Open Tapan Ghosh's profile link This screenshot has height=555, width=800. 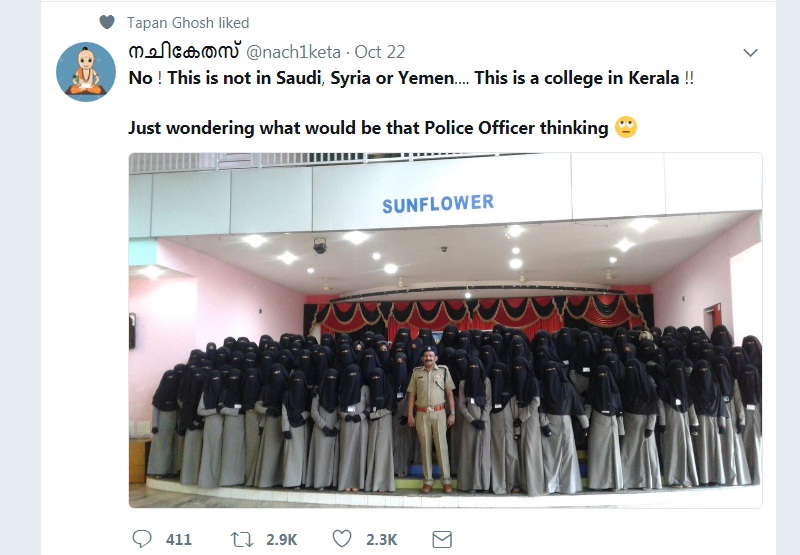[x=188, y=22]
